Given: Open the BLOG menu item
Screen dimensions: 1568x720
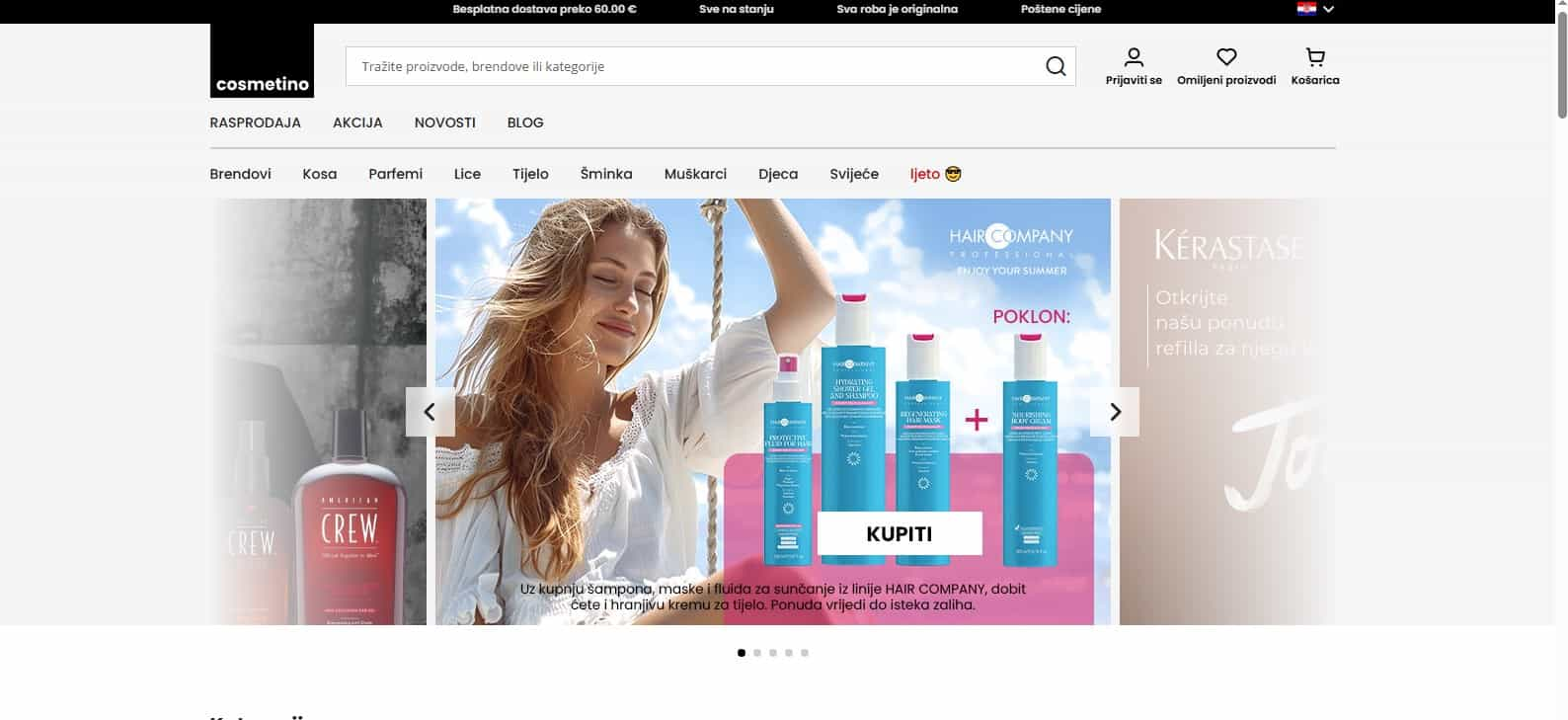Looking at the screenshot, I should [x=525, y=122].
